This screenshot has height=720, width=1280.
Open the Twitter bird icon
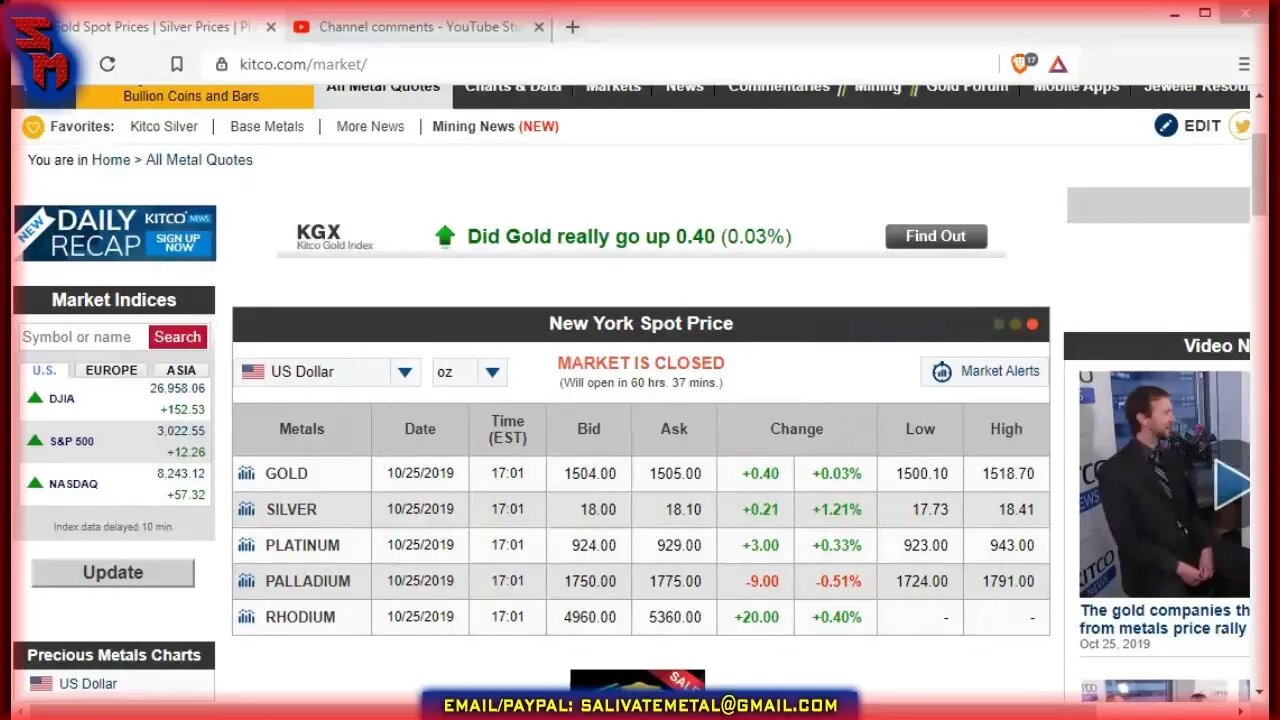[x=1242, y=125]
